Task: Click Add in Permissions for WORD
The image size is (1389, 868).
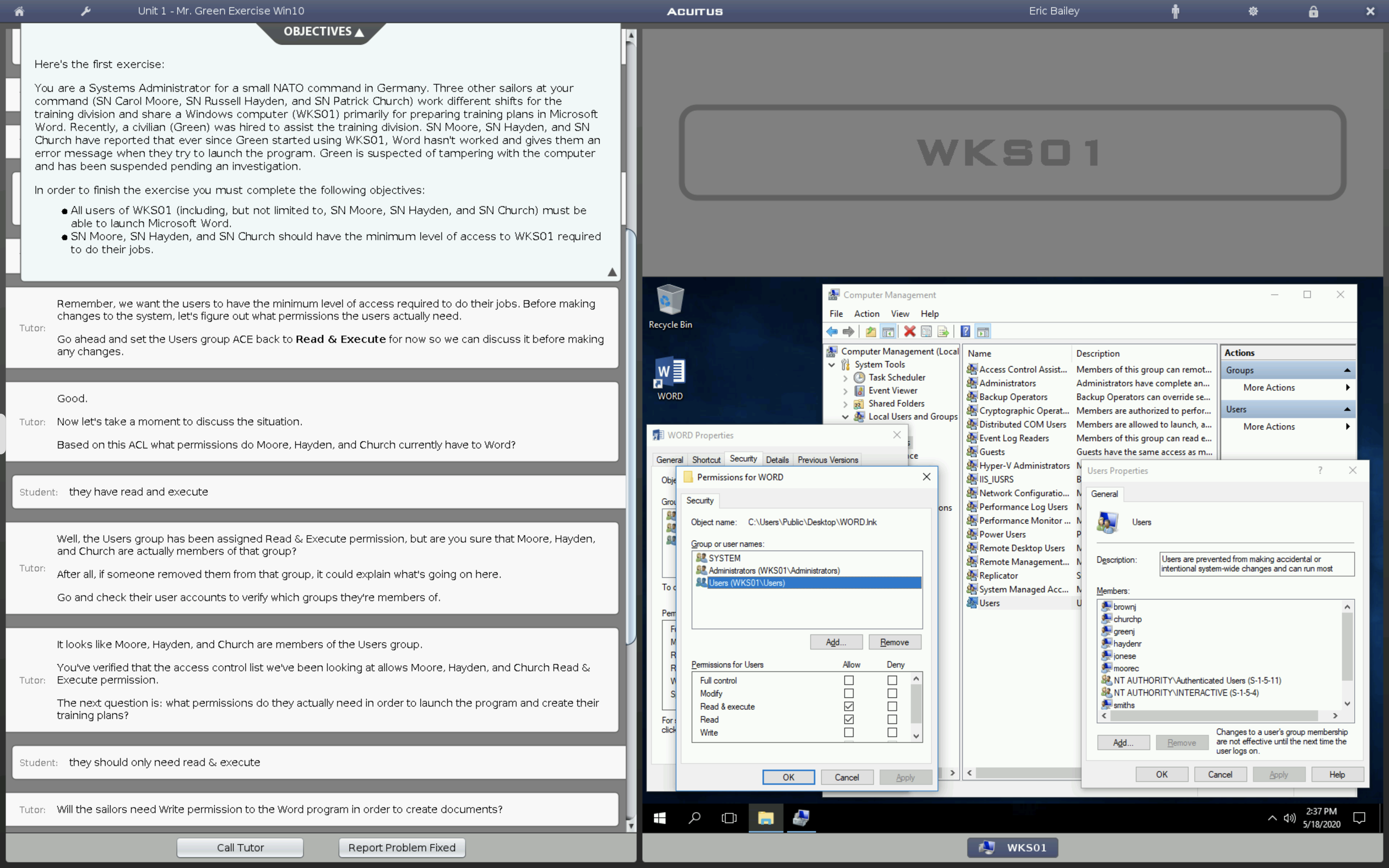Action: point(836,642)
